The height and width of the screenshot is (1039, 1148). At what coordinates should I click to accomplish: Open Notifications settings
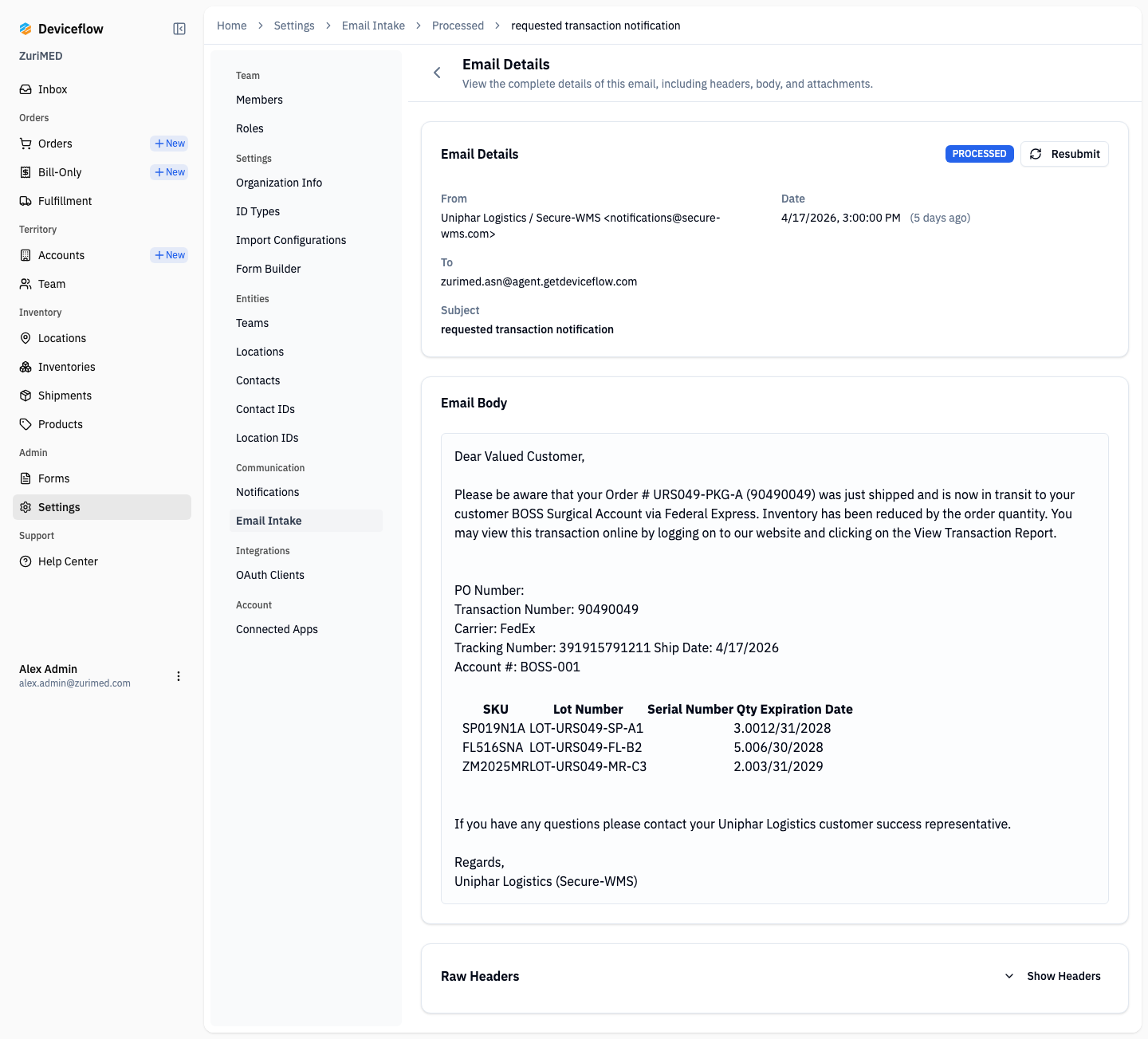(x=306, y=492)
